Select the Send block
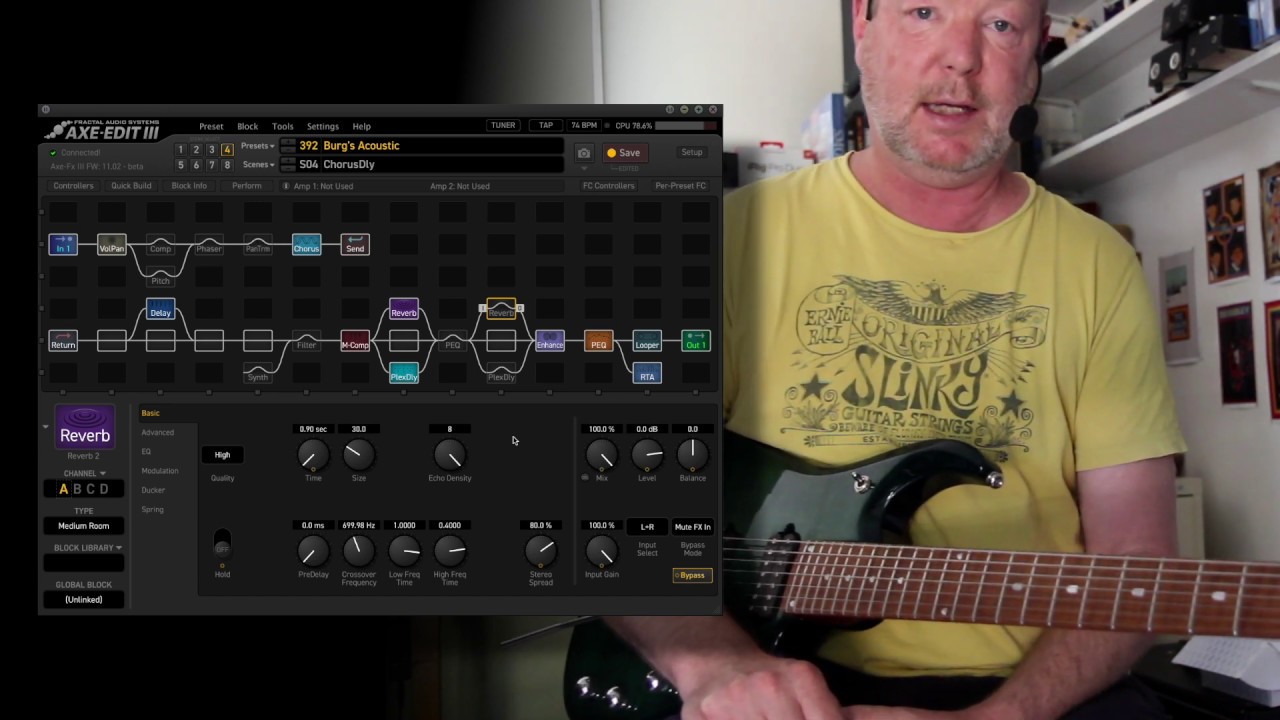The height and width of the screenshot is (720, 1280). click(355, 244)
